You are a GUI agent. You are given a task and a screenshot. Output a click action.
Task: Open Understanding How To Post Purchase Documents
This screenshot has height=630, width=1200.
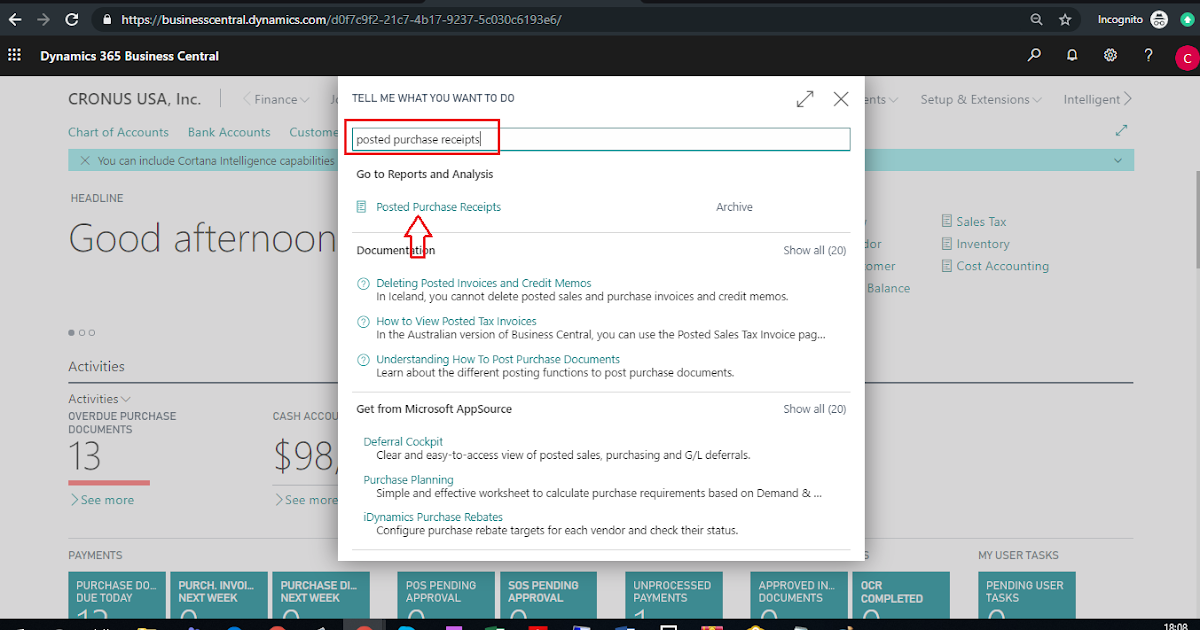(x=498, y=359)
